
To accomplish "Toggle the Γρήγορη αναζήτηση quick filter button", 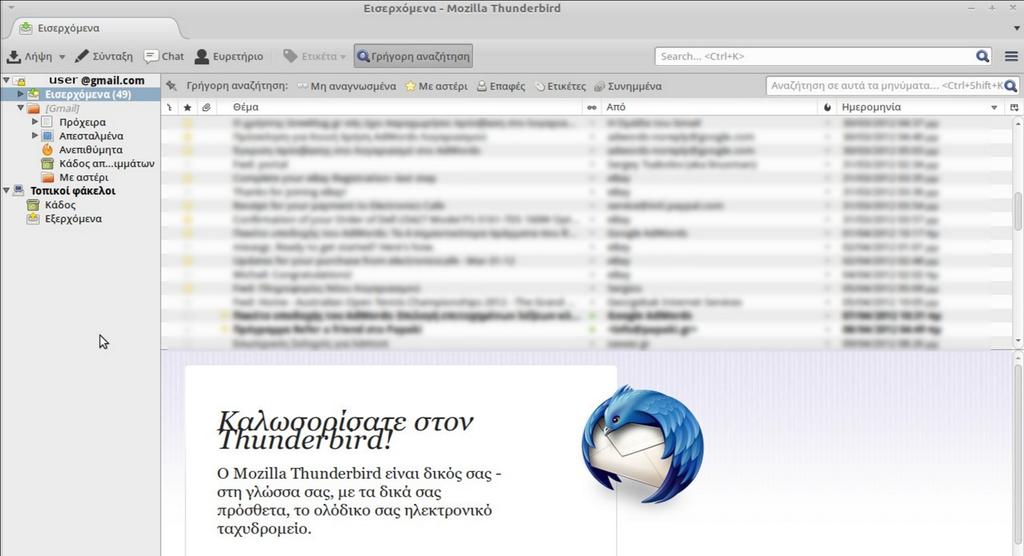I will click(x=413, y=56).
